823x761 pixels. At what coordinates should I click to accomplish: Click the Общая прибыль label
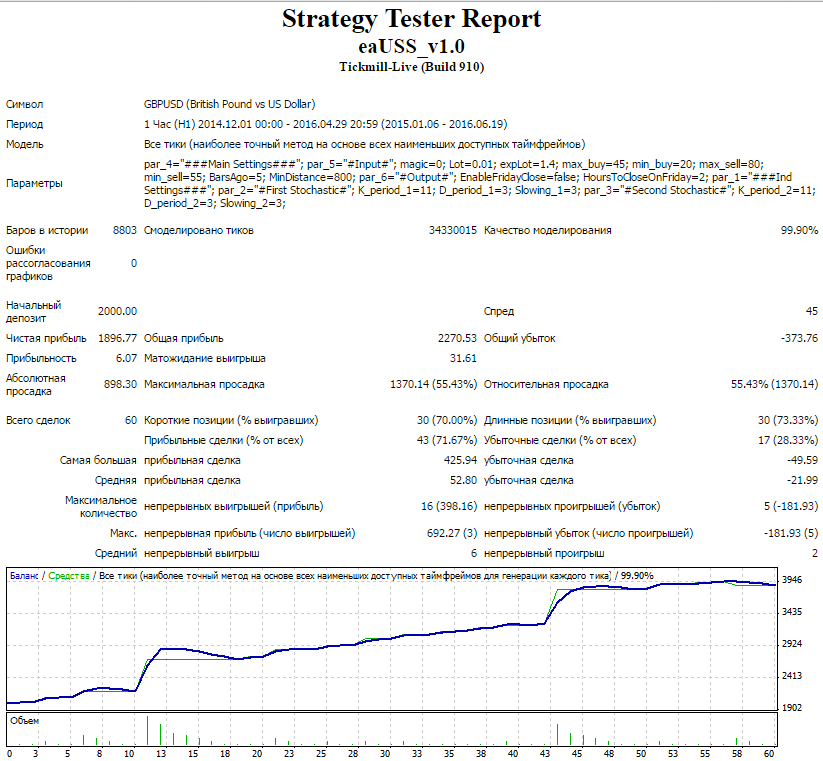pos(184,338)
